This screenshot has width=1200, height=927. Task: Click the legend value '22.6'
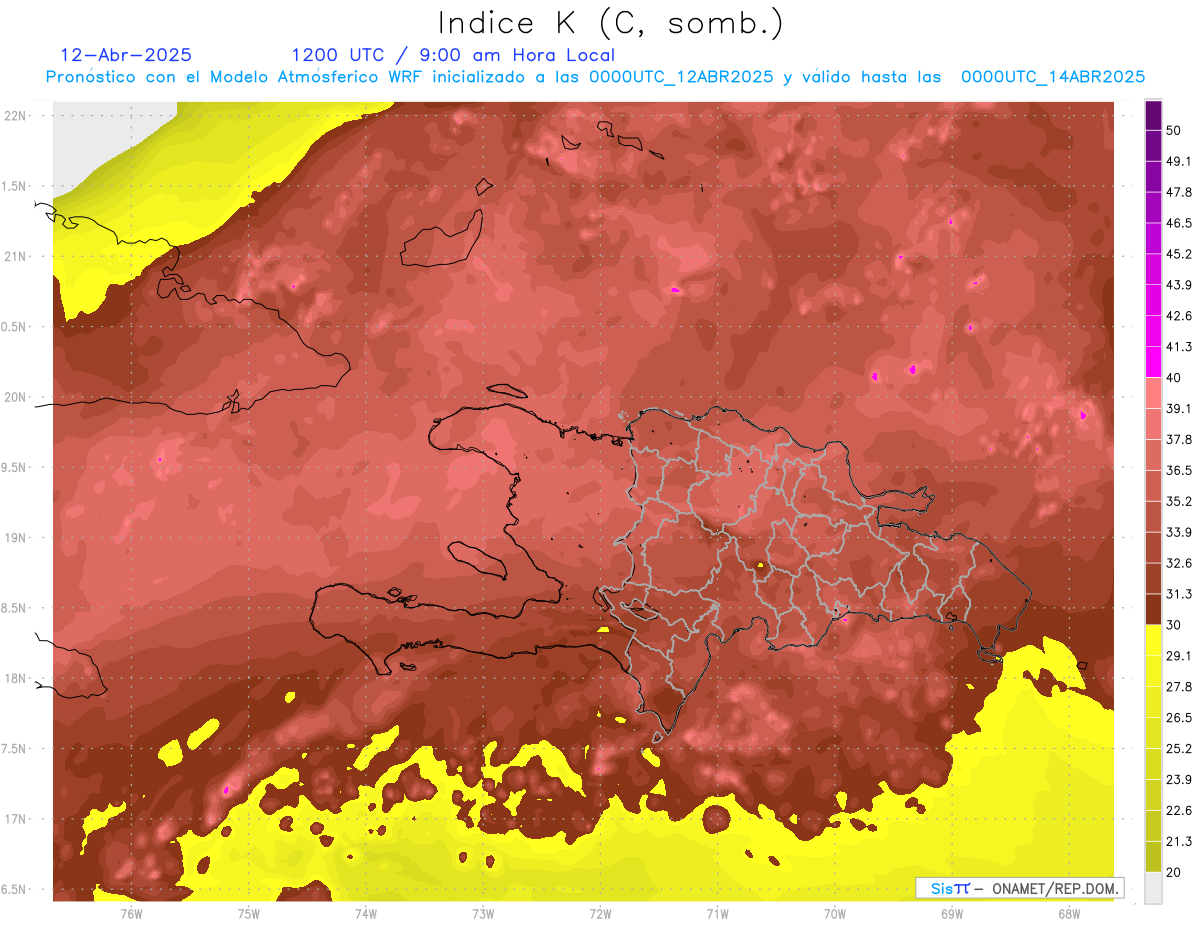(1178, 811)
